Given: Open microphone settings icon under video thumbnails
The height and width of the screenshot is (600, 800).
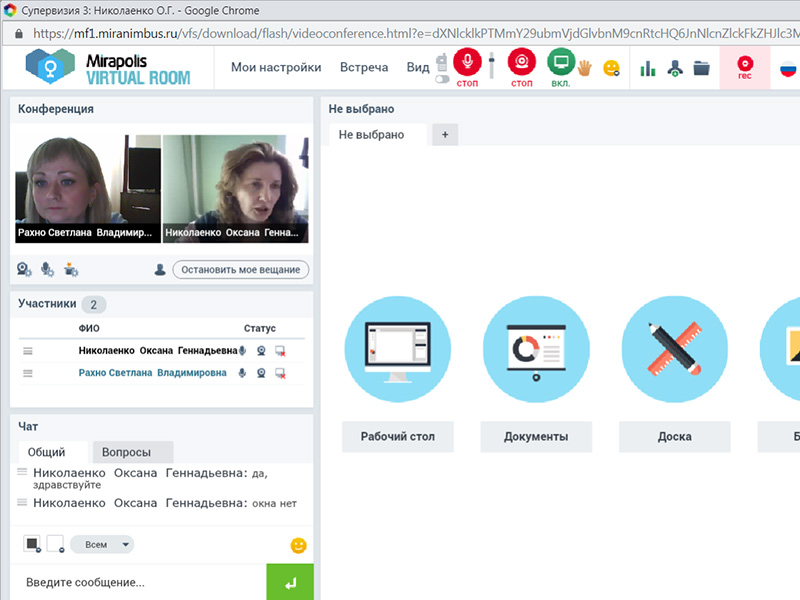Looking at the screenshot, I should point(47,269).
